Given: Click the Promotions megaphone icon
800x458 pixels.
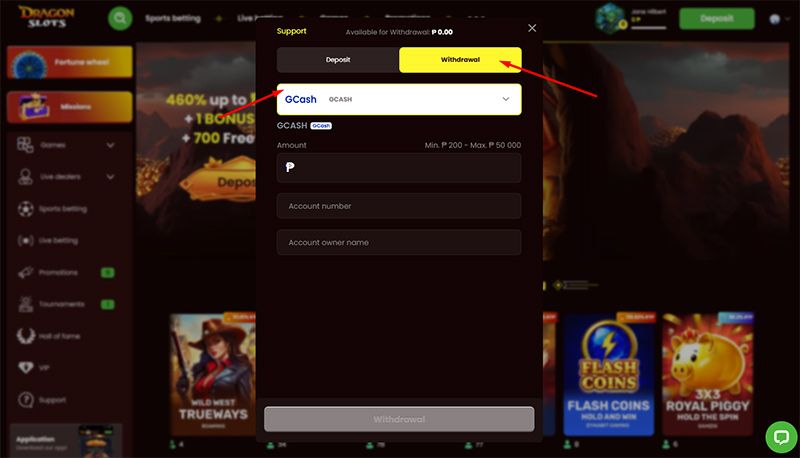Looking at the screenshot, I should pos(26,272).
